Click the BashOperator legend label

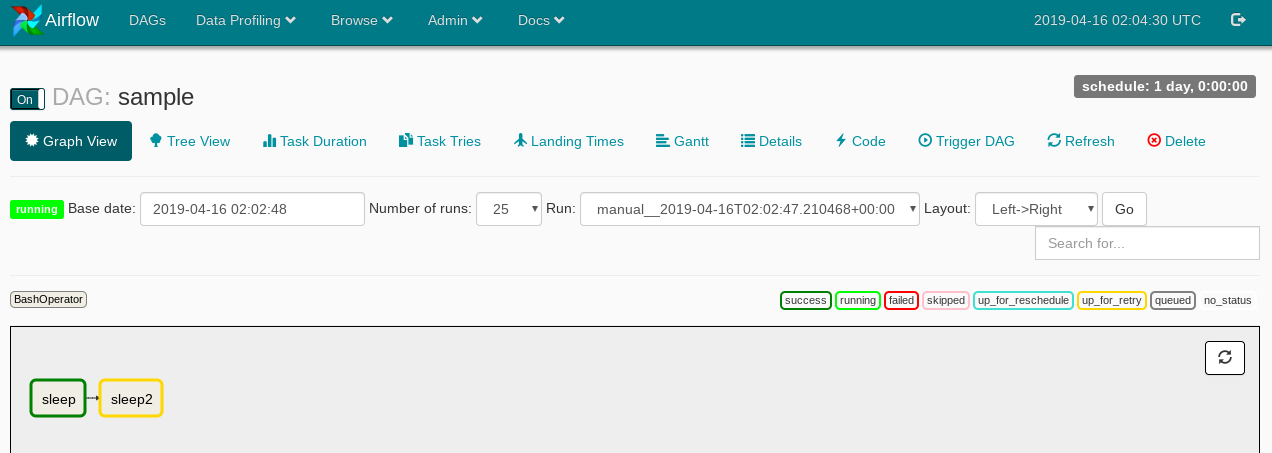click(48, 299)
